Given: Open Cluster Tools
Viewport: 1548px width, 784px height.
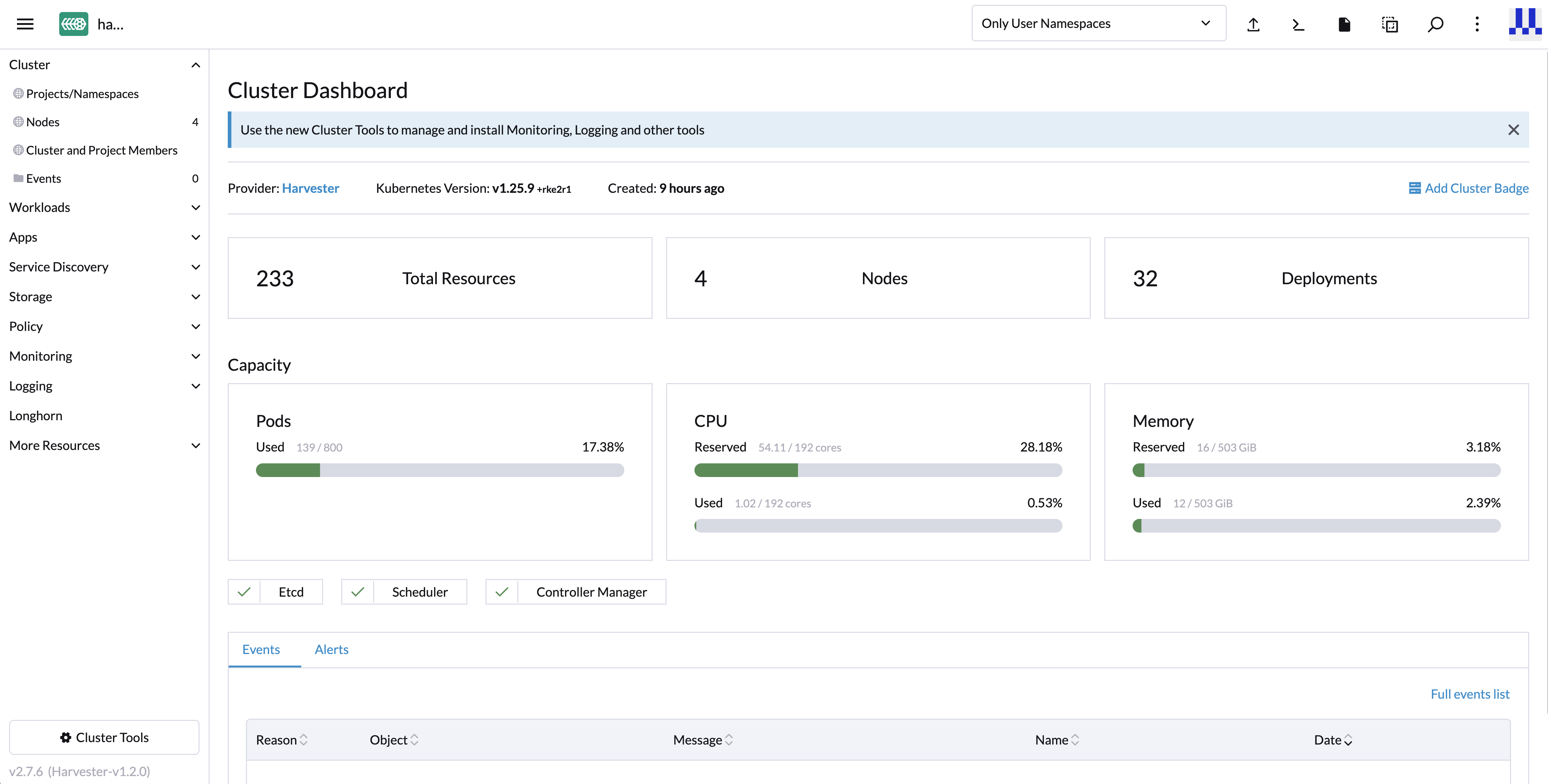Looking at the screenshot, I should (x=104, y=737).
